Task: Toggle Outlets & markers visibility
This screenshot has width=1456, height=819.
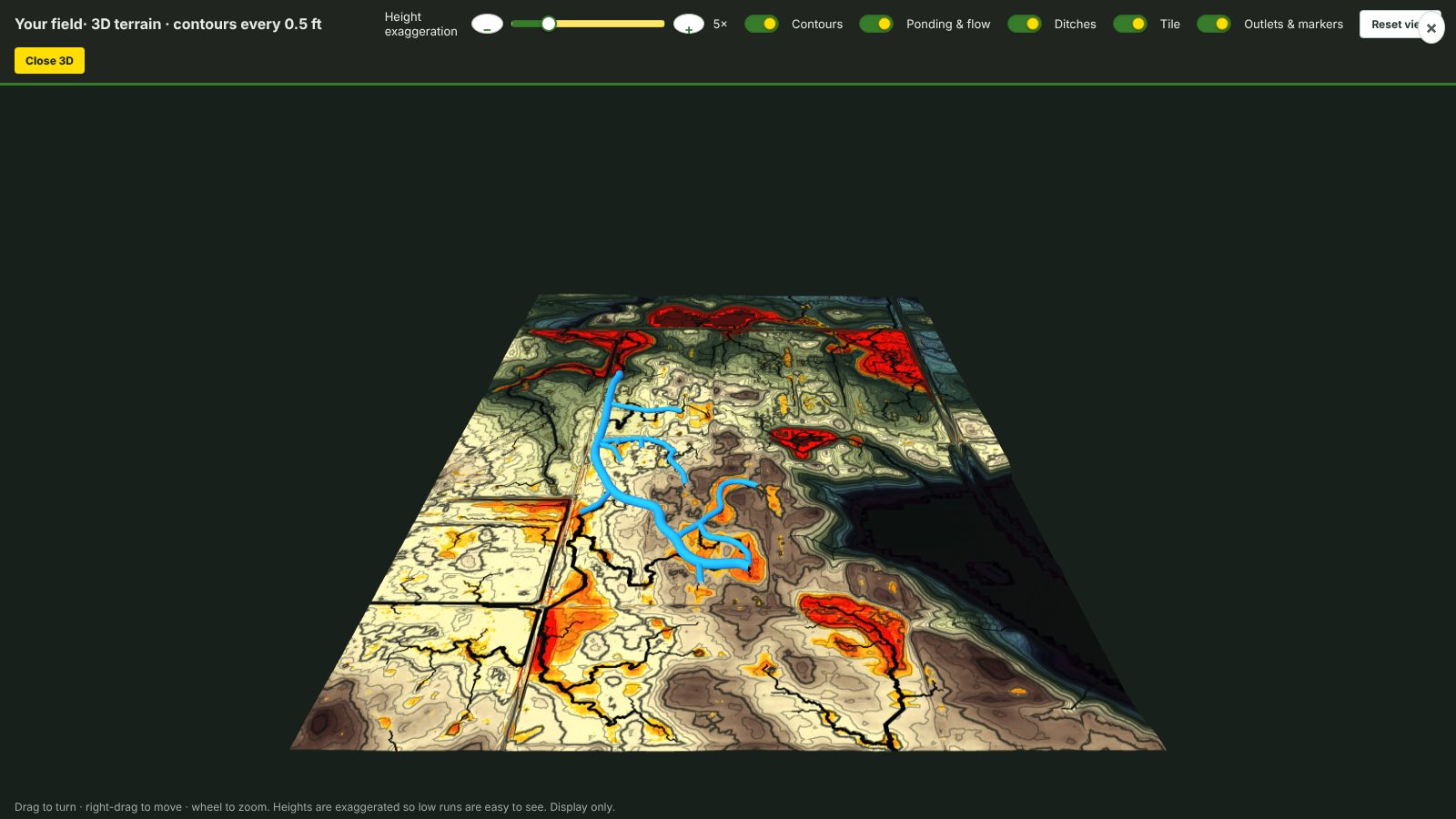Action: coord(1214,24)
